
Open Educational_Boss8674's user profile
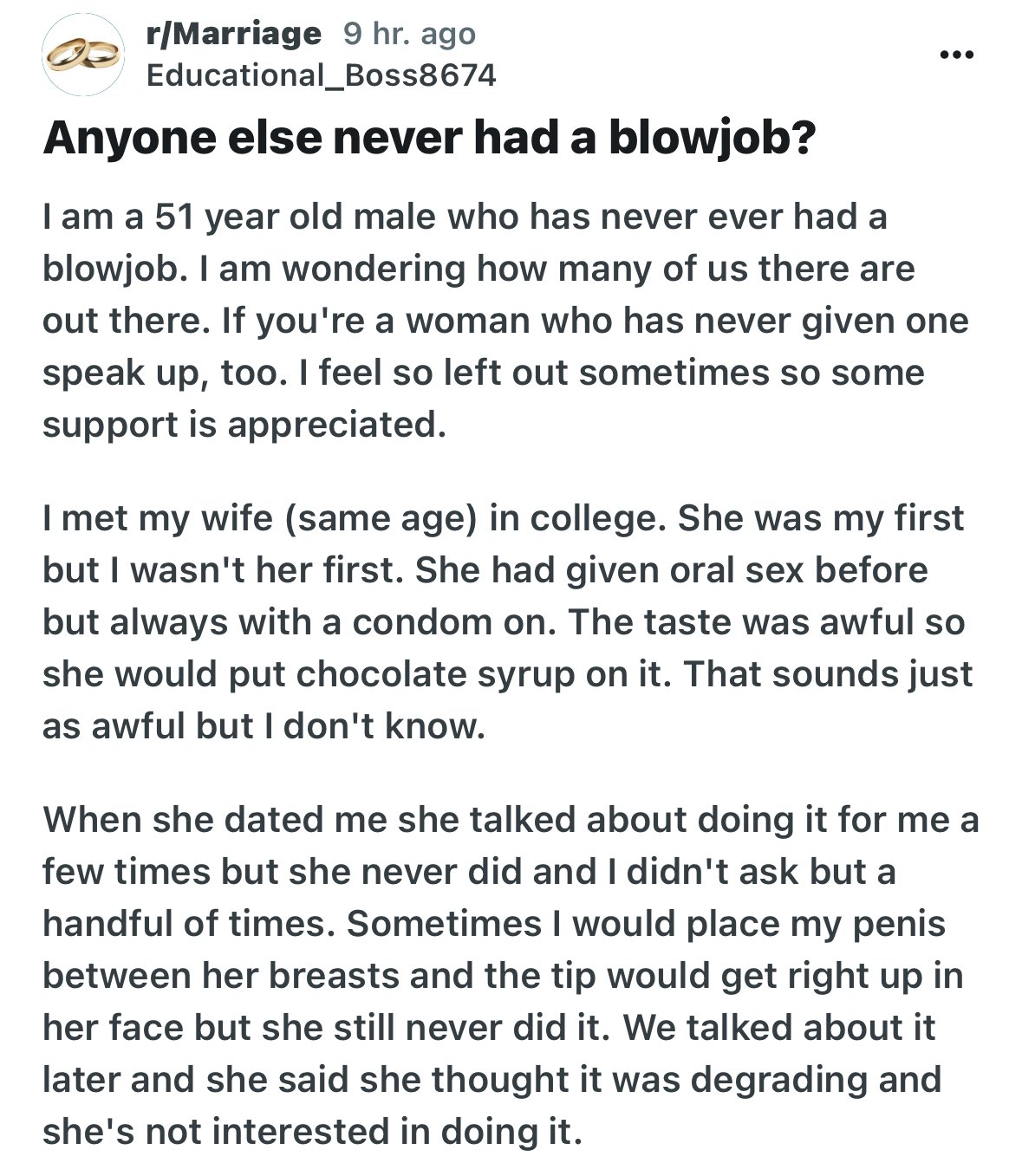322,75
